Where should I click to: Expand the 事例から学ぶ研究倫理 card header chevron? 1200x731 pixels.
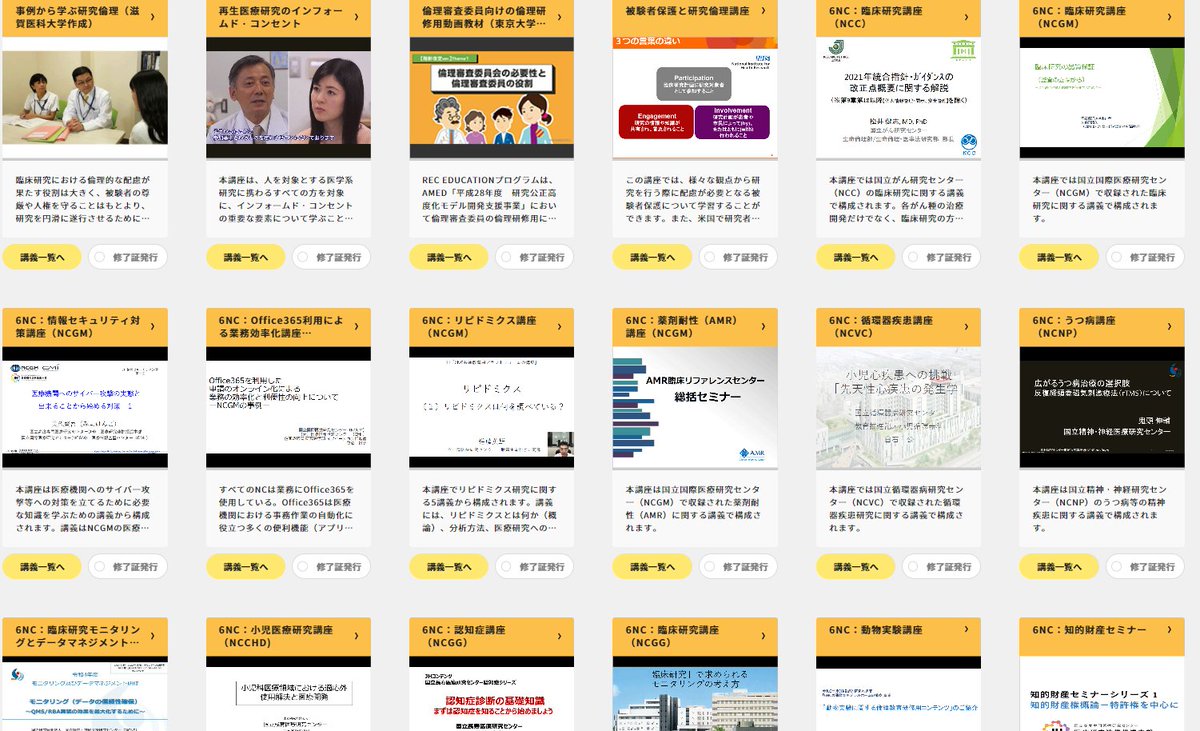point(152,16)
